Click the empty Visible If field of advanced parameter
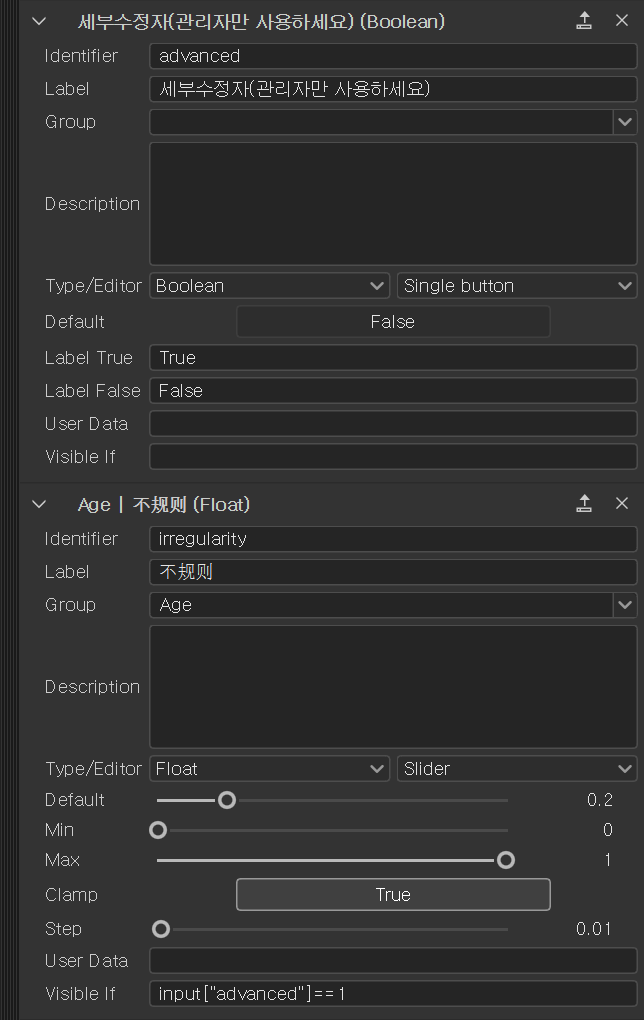 click(393, 457)
